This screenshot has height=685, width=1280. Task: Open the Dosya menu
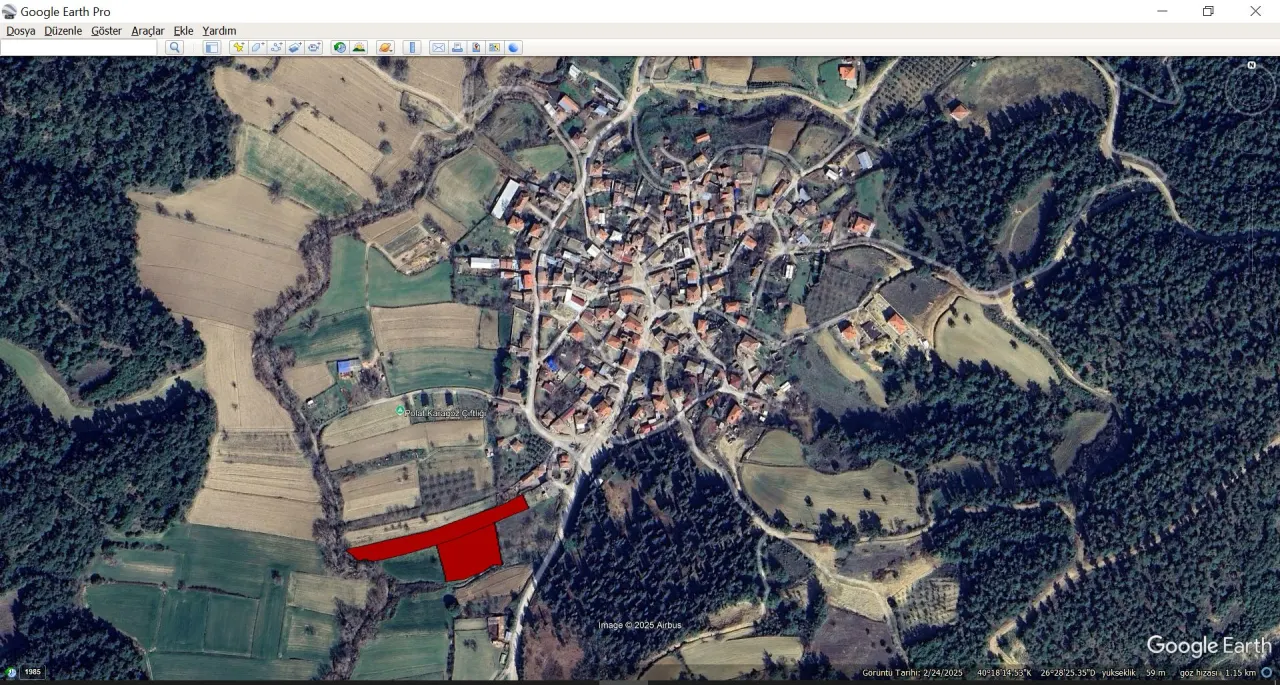coord(21,31)
